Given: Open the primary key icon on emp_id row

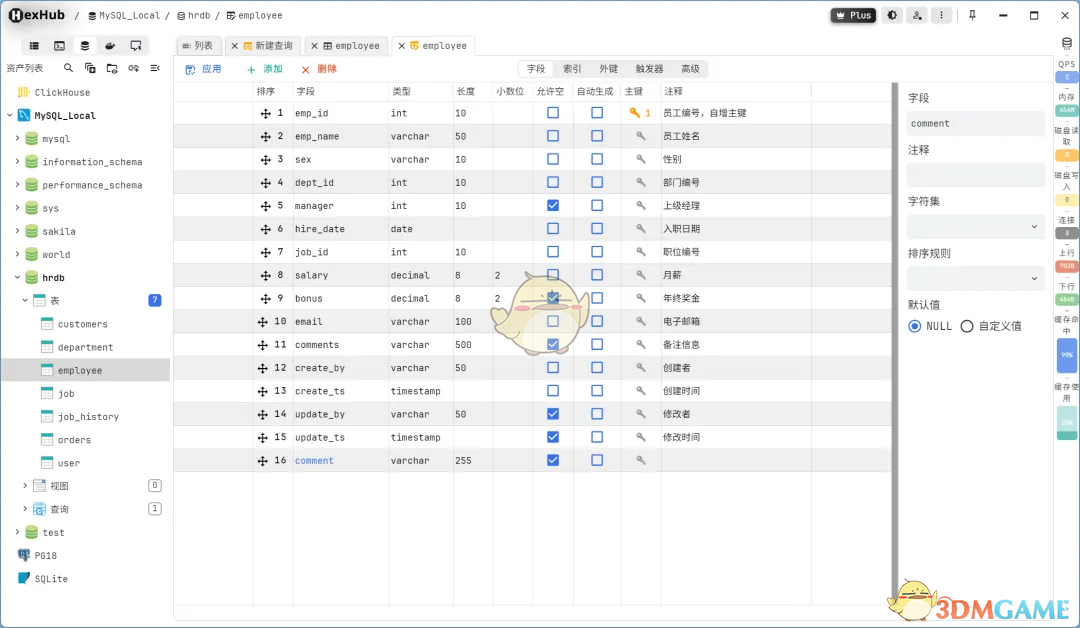Looking at the screenshot, I should pos(640,112).
